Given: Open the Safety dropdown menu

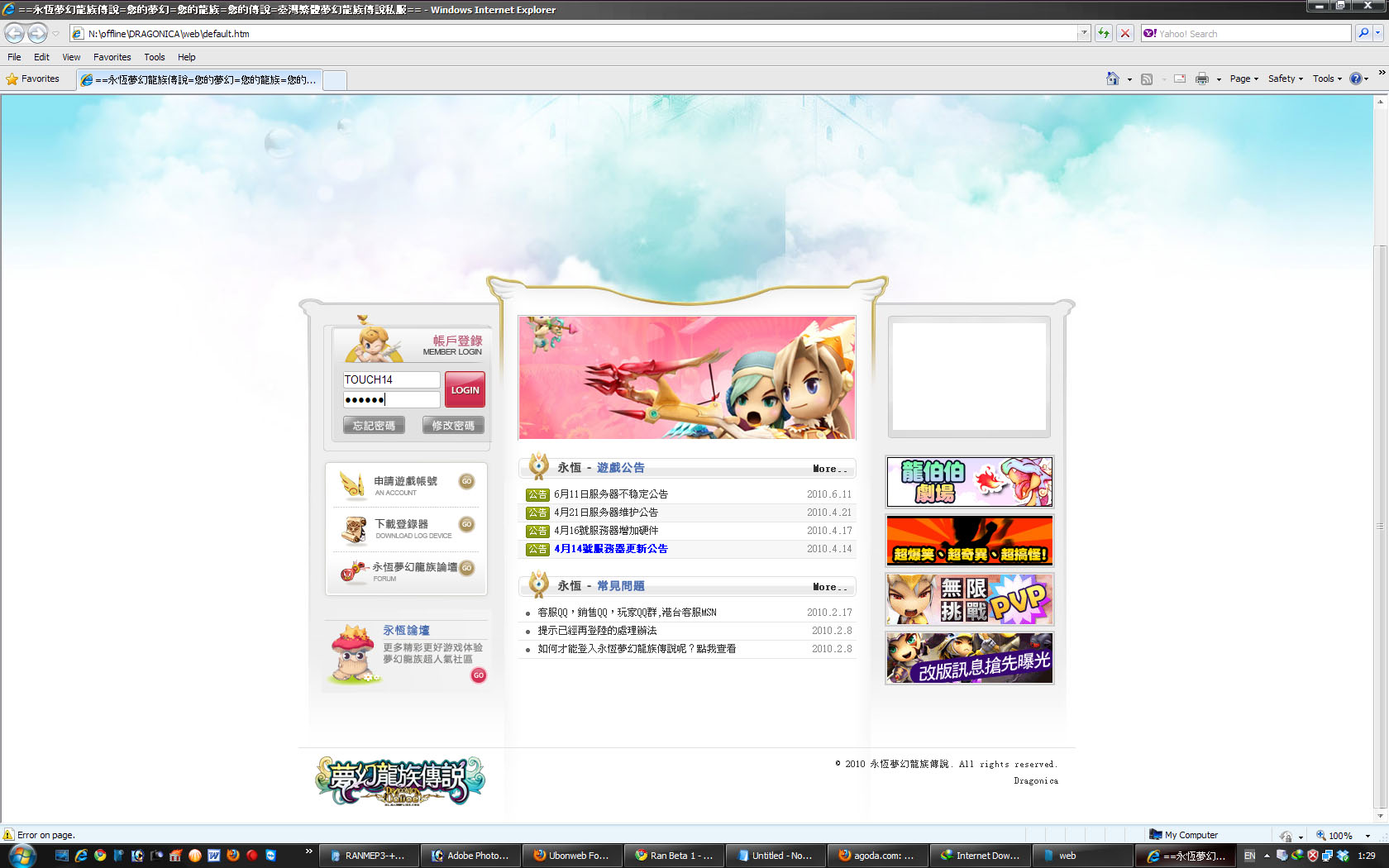Looking at the screenshot, I should 1286,79.
